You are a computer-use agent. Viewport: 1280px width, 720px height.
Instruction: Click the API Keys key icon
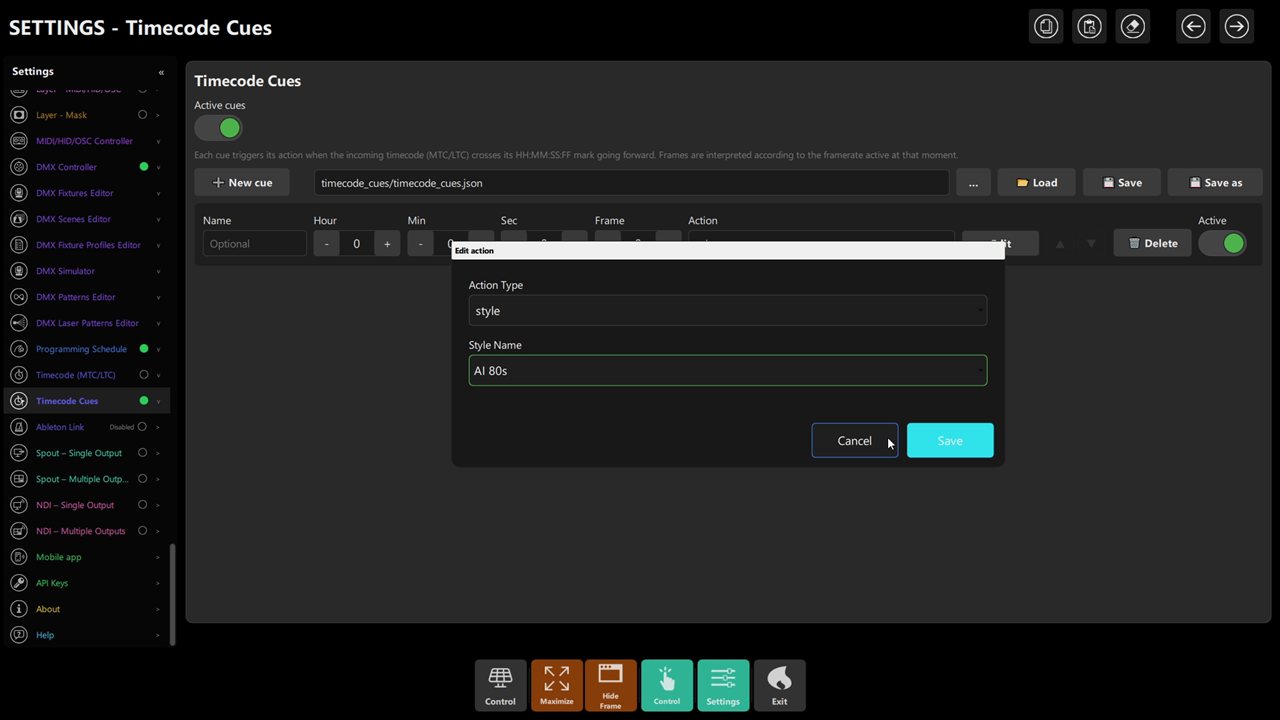pyautogui.click(x=18, y=583)
